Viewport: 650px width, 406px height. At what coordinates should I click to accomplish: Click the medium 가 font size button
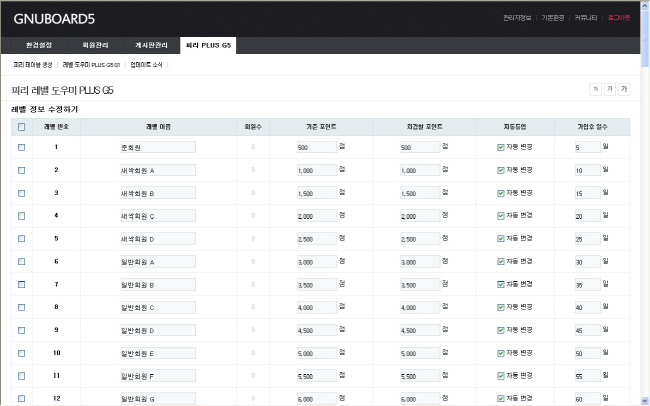point(610,89)
